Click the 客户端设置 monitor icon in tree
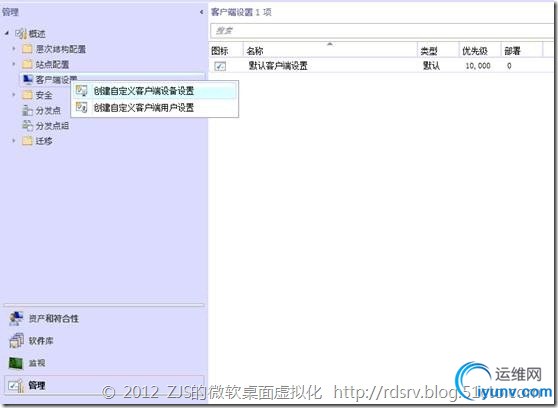The image size is (558, 408). click(28, 80)
